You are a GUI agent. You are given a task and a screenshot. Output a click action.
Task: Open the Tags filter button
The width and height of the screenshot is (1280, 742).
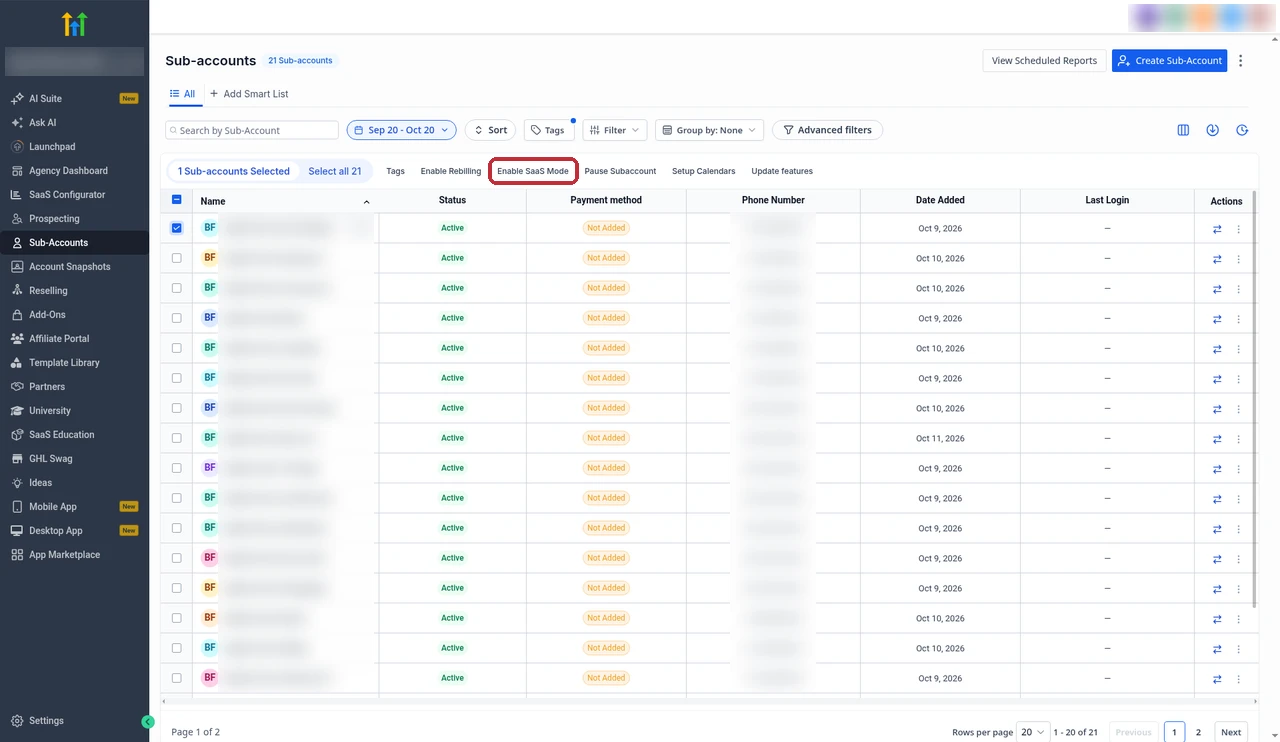pyautogui.click(x=548, y=130)
